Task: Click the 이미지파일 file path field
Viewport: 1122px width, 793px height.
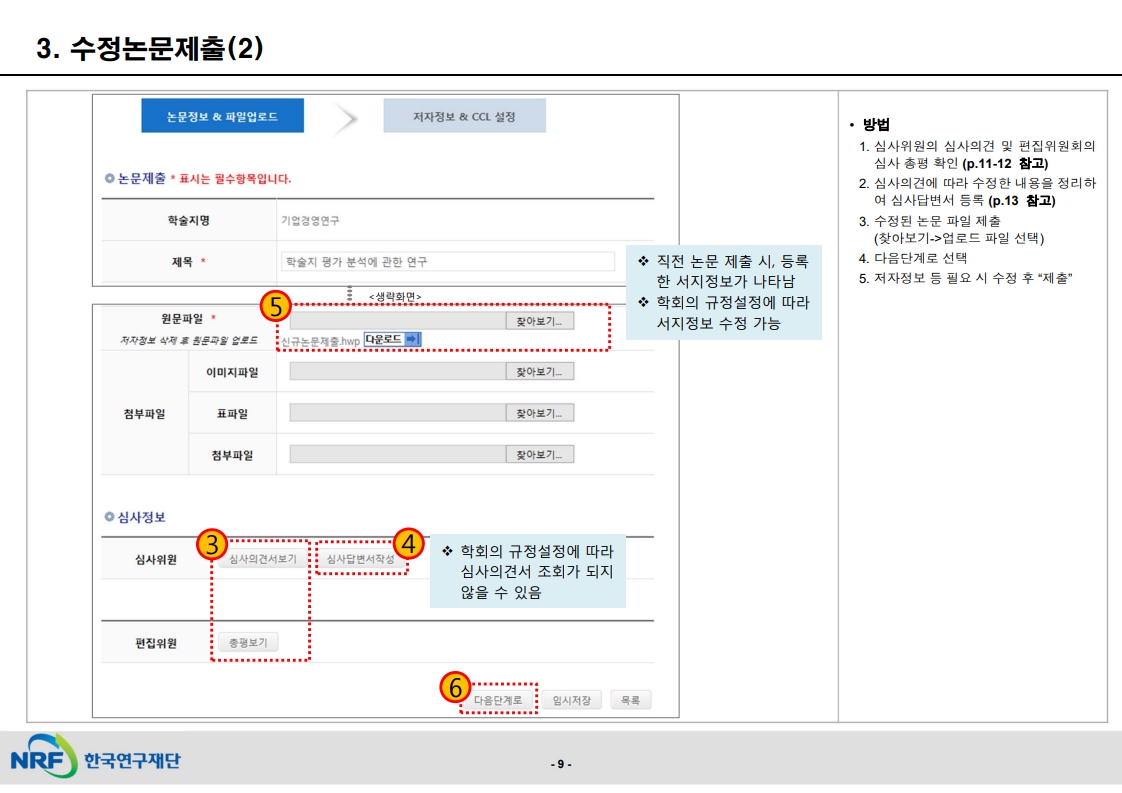Action: coord(398,371)
